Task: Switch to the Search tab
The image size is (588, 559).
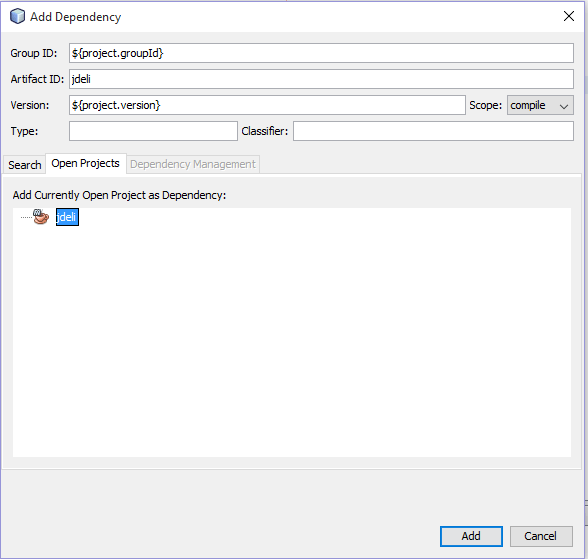Action: [25, 165]
